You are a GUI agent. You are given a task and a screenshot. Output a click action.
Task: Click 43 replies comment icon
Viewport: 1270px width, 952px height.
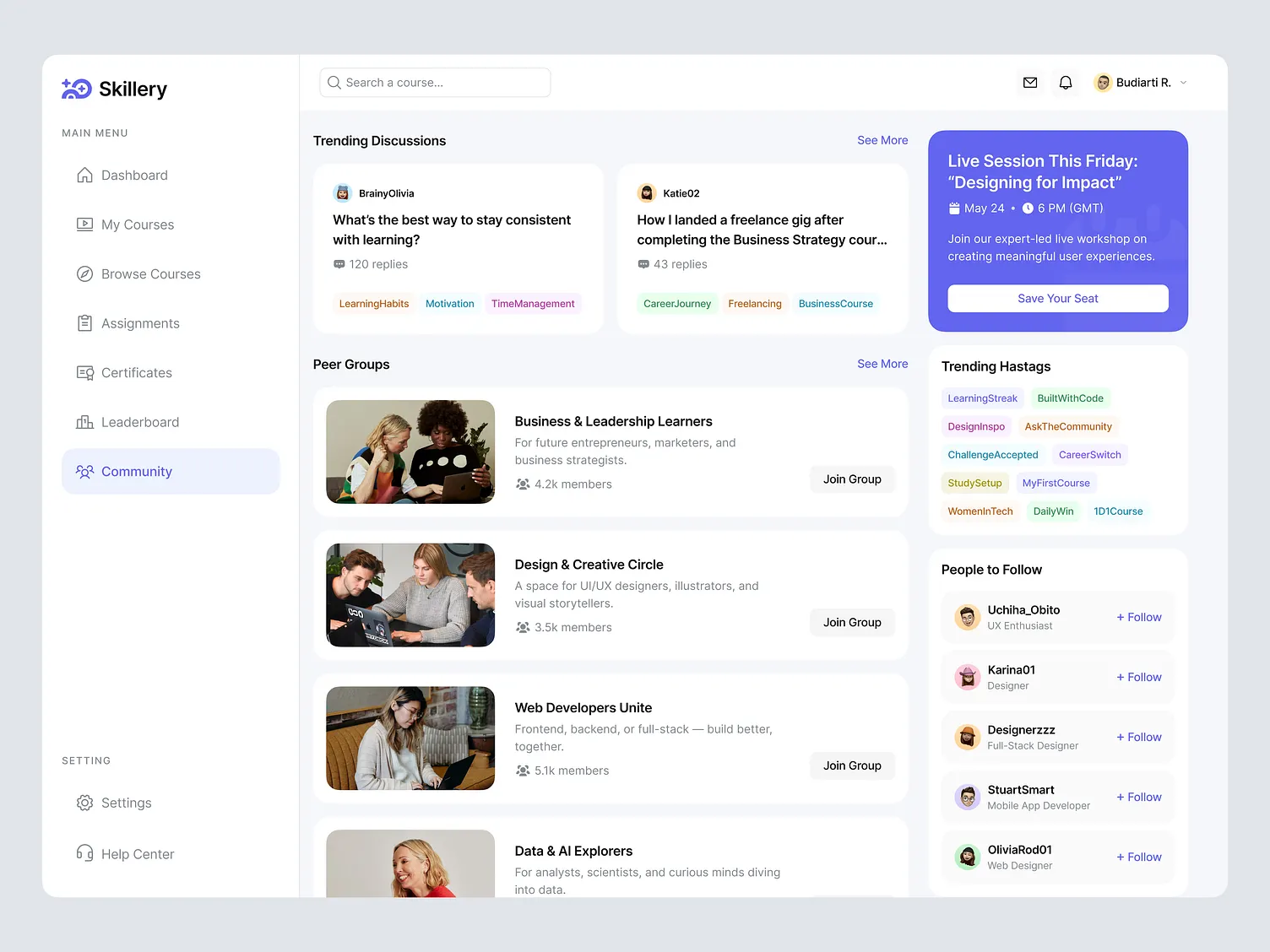click(643, 264)
